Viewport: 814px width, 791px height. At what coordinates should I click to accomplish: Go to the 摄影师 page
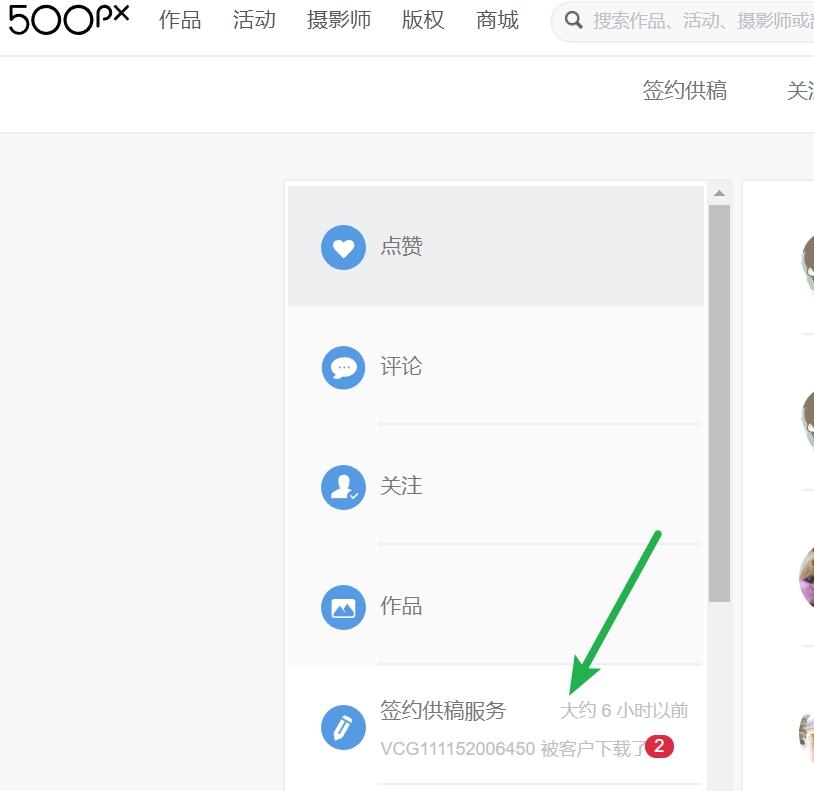338,20
